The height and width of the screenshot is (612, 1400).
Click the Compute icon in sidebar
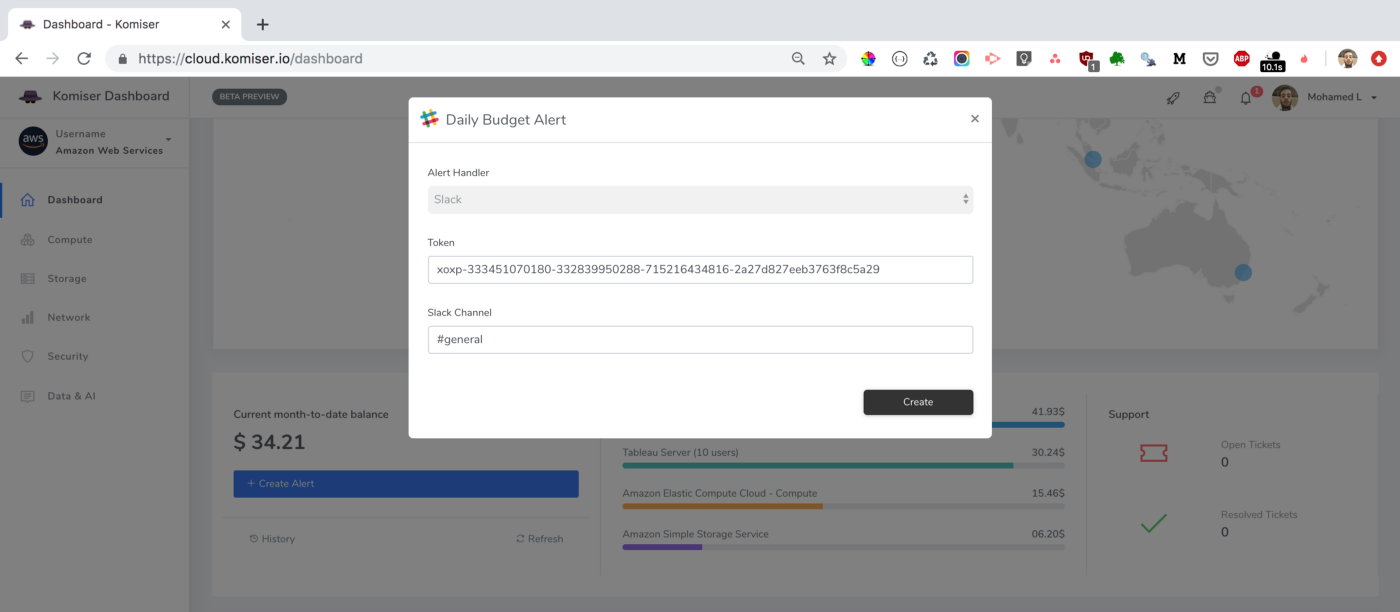pos(28,239)
